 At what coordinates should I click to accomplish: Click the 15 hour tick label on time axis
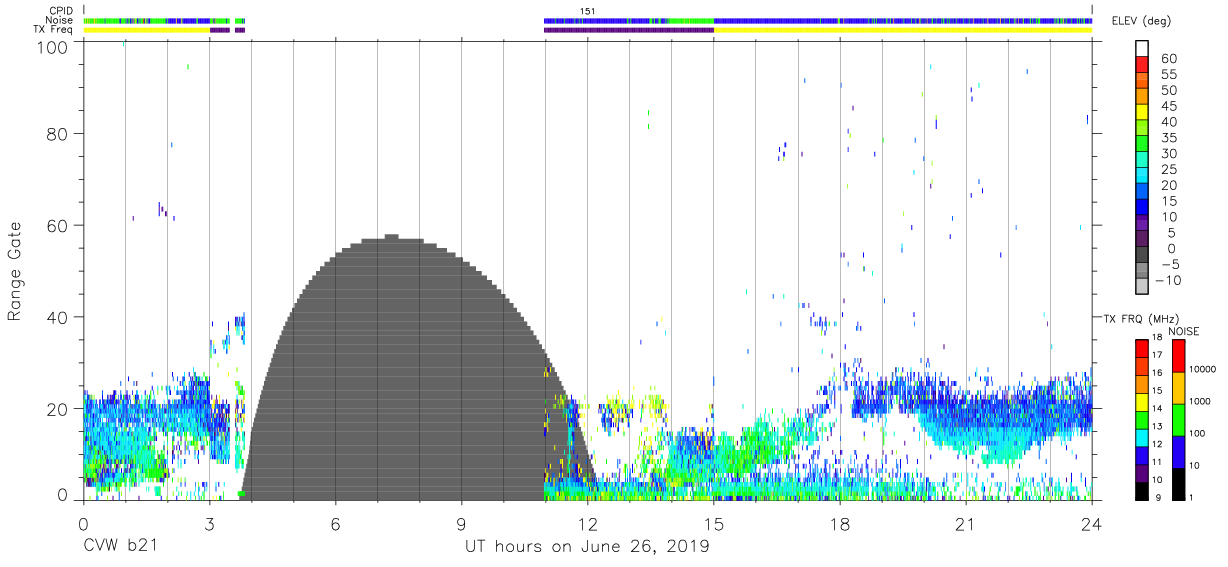(x=713, y=524)
